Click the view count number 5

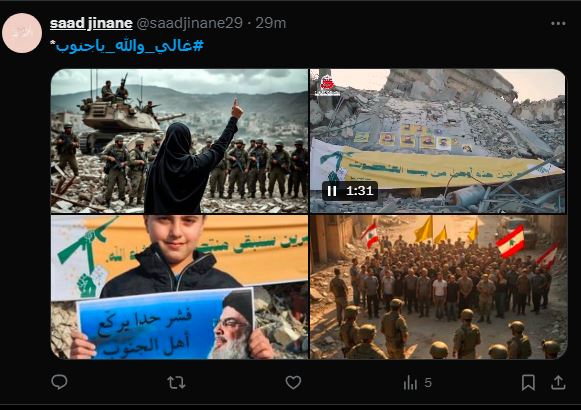click(x=428, y=383)
